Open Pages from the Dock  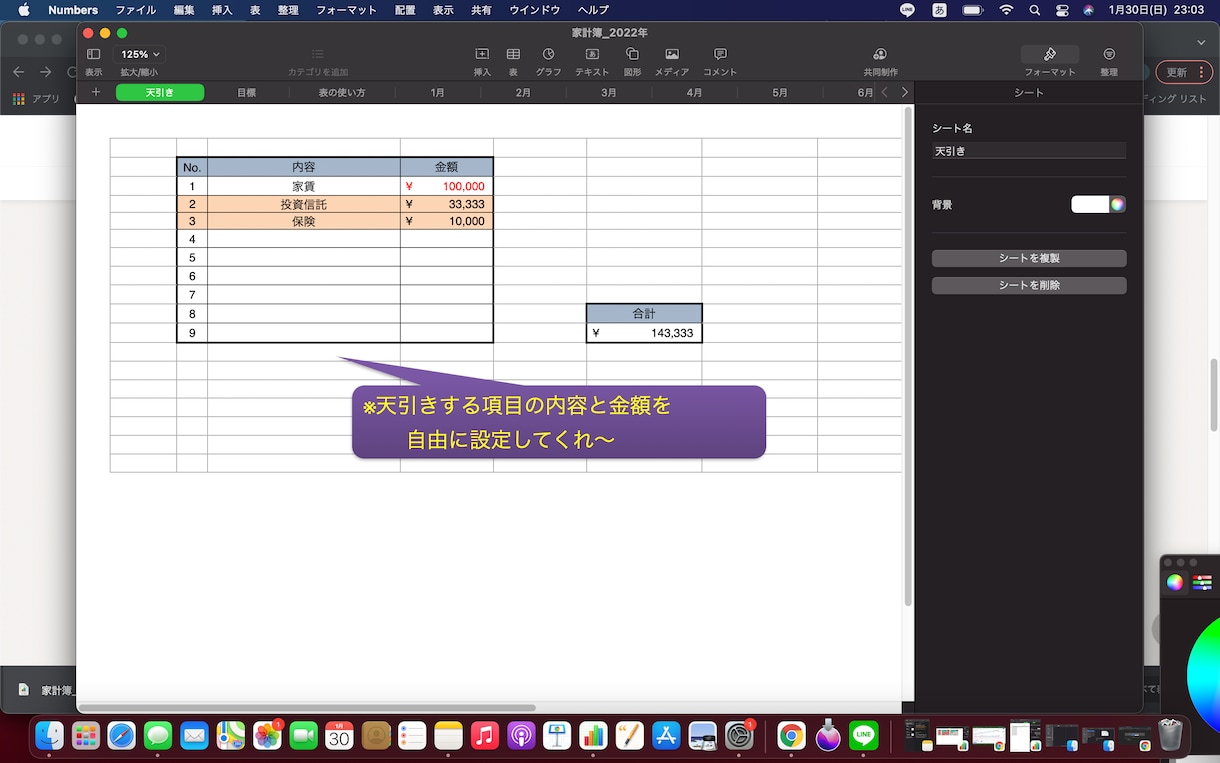tap(630, 736)
